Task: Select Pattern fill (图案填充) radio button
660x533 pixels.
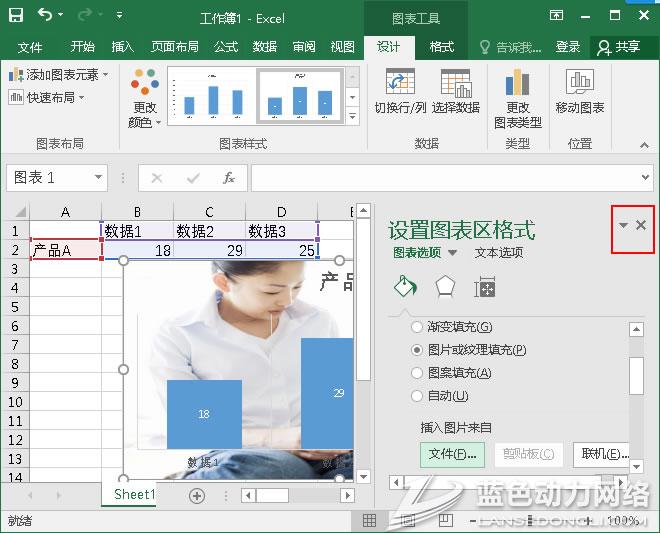Action: 418,373
